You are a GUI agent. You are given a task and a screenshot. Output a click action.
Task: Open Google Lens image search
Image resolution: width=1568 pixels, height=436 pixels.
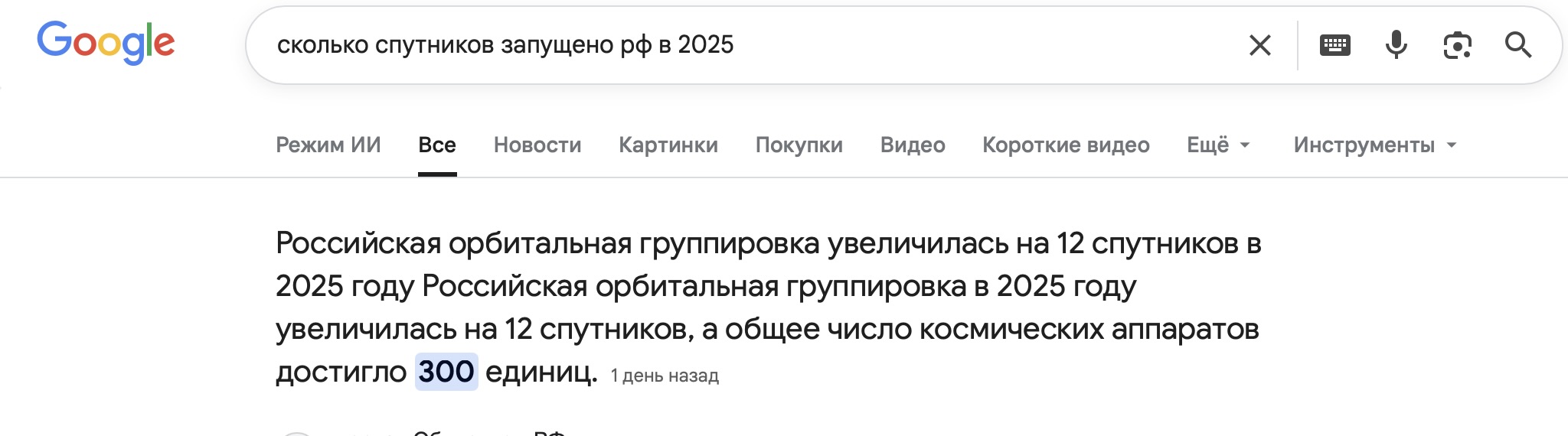click(1457, 45)
